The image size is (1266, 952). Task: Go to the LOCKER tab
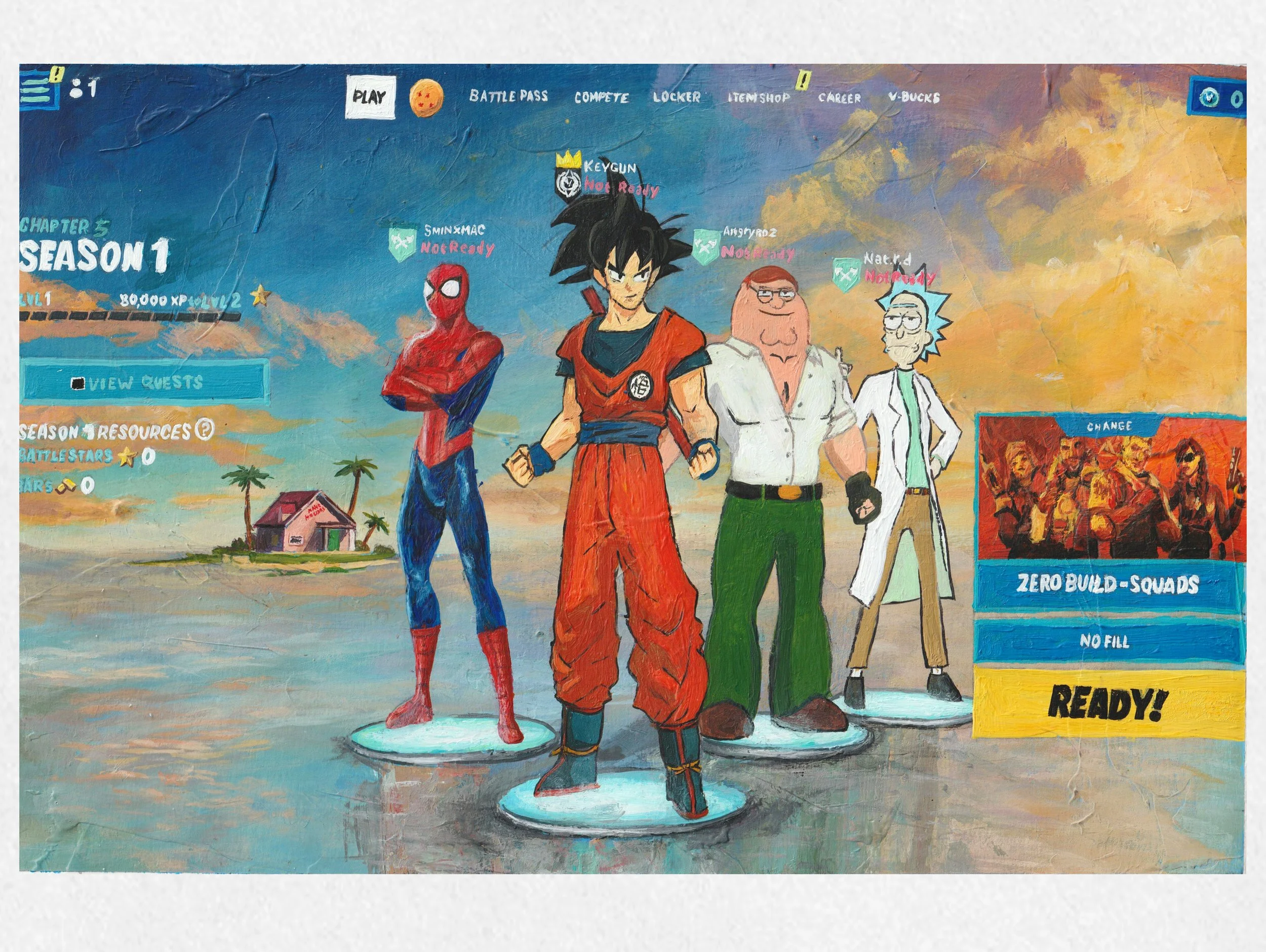[x=677, y=97]
